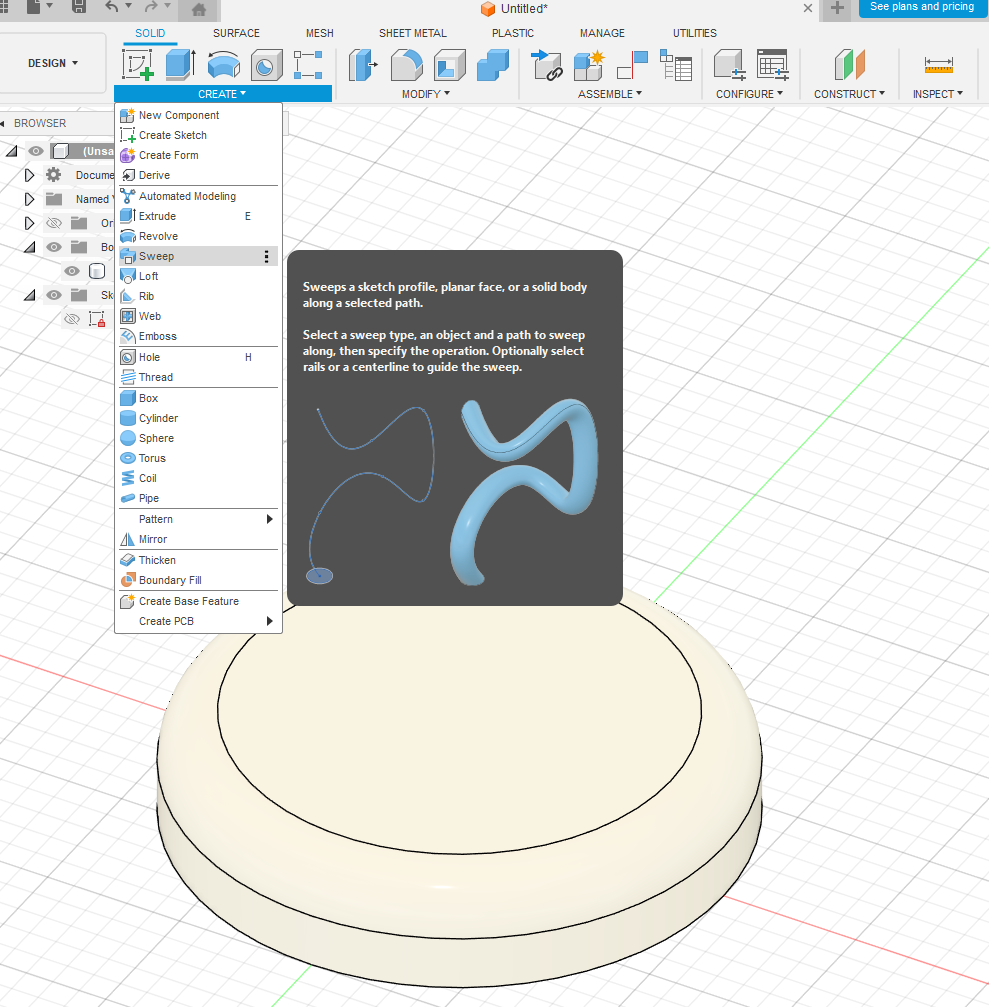Toggle visibility of the Bodies folder

pyautogui.click(x=54, y=247)
